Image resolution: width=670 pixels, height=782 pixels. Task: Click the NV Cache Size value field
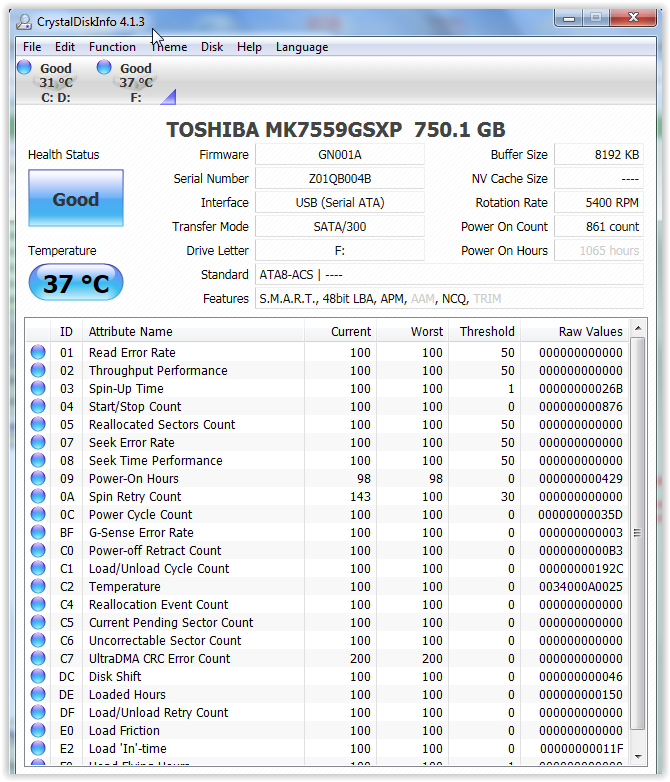[x=599, y=179]
